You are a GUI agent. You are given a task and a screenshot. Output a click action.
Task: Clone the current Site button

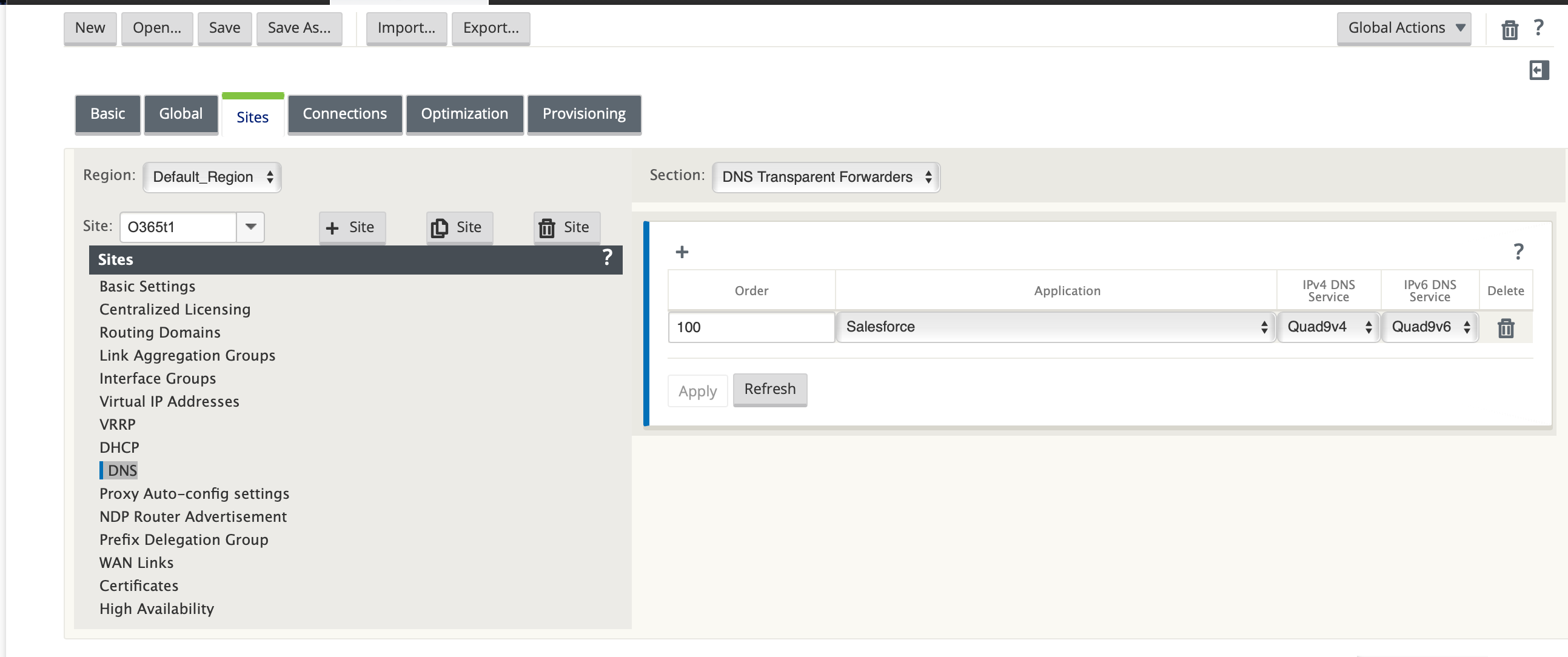click(x=459, y=227)
